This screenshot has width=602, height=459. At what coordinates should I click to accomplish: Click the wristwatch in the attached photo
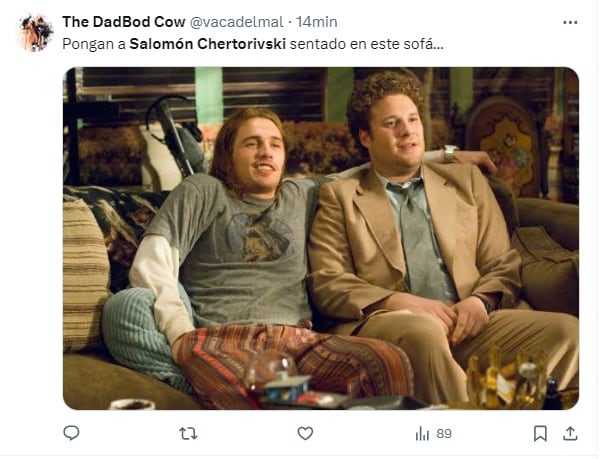point(450,153)
